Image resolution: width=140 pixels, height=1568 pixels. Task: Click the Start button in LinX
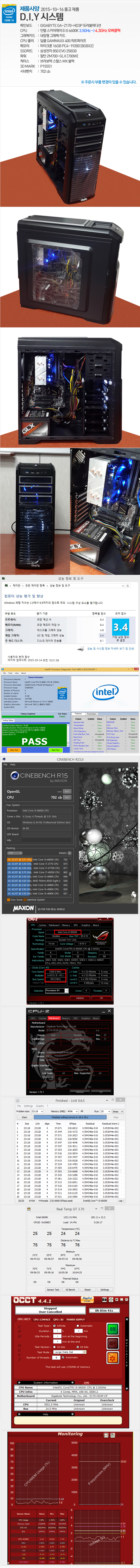(x=24, y=1118)
